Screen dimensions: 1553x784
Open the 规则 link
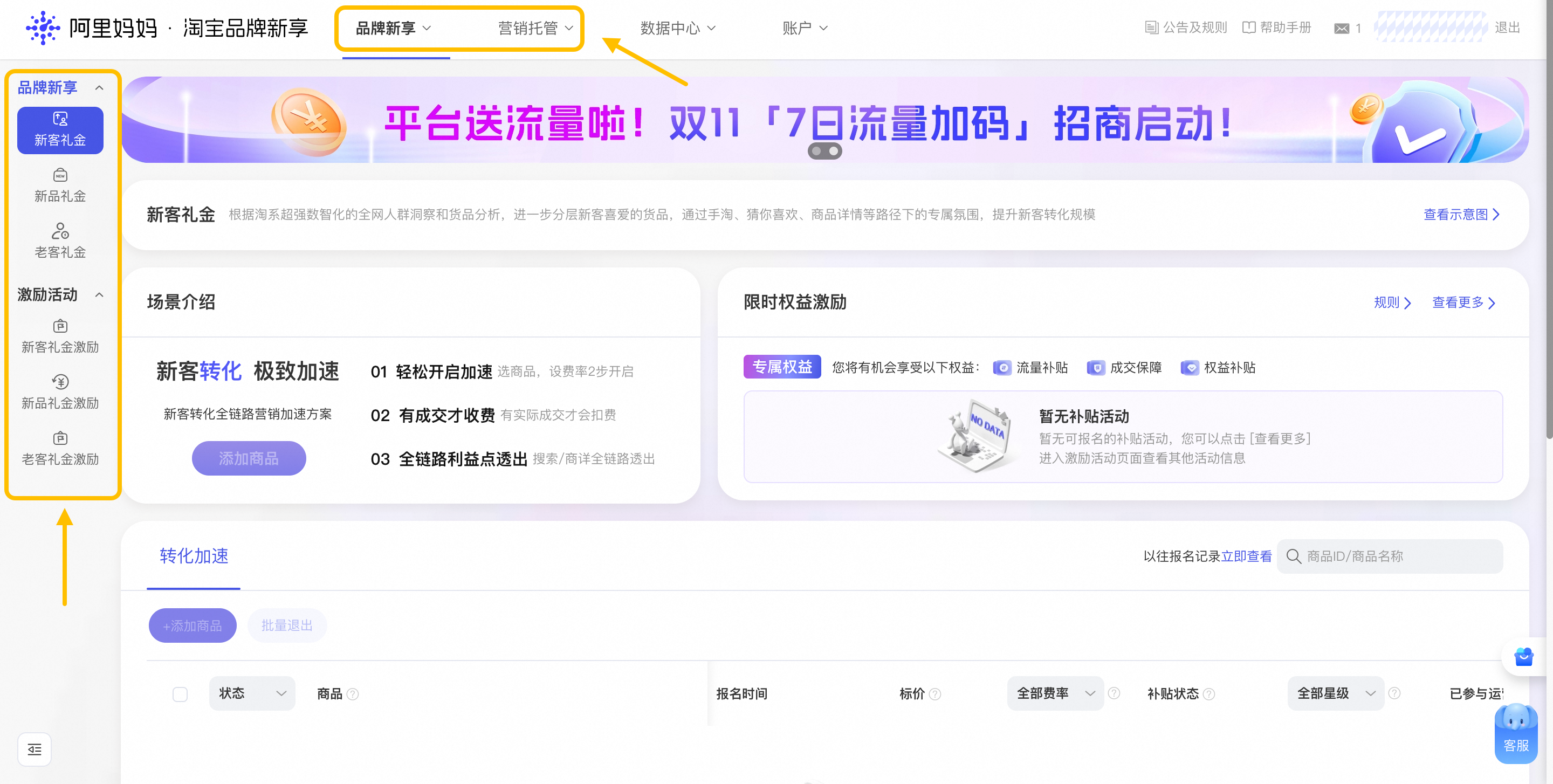[x=1392, y=302]
